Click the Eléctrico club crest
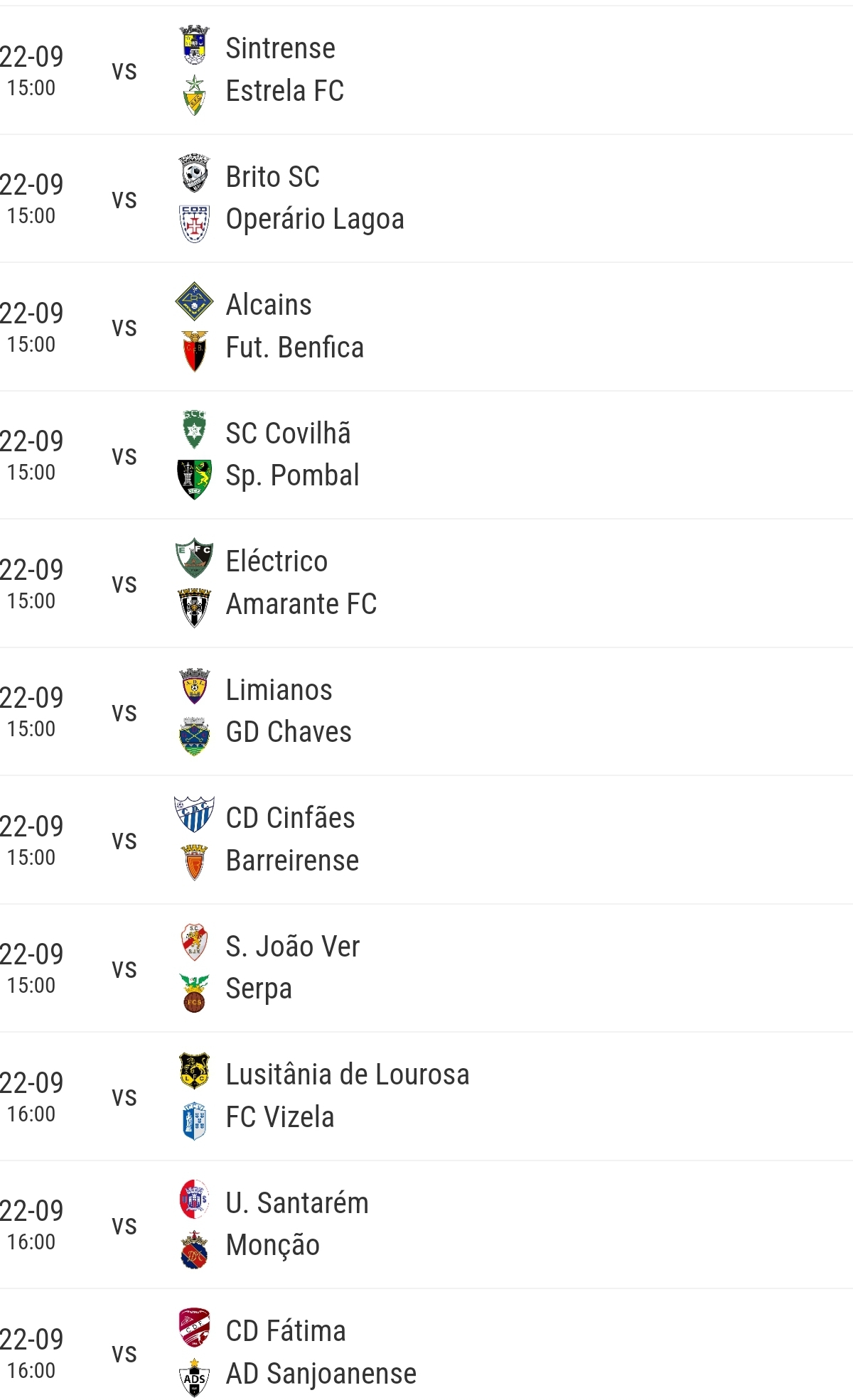The image size is (853, 1400). [194, 558]
